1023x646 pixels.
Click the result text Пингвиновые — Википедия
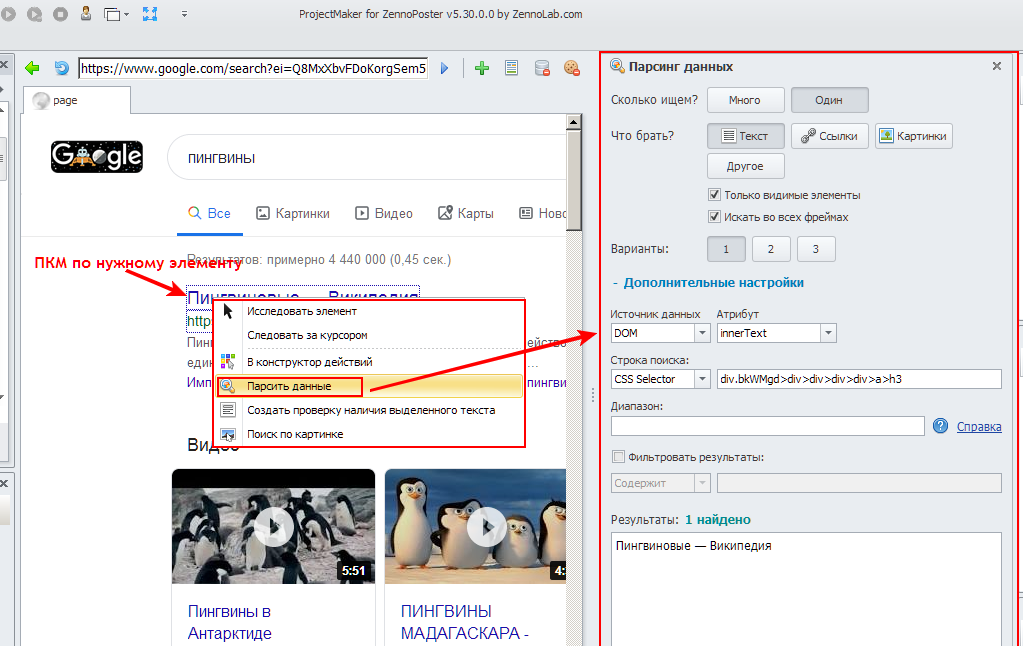[x=694, y=546]
